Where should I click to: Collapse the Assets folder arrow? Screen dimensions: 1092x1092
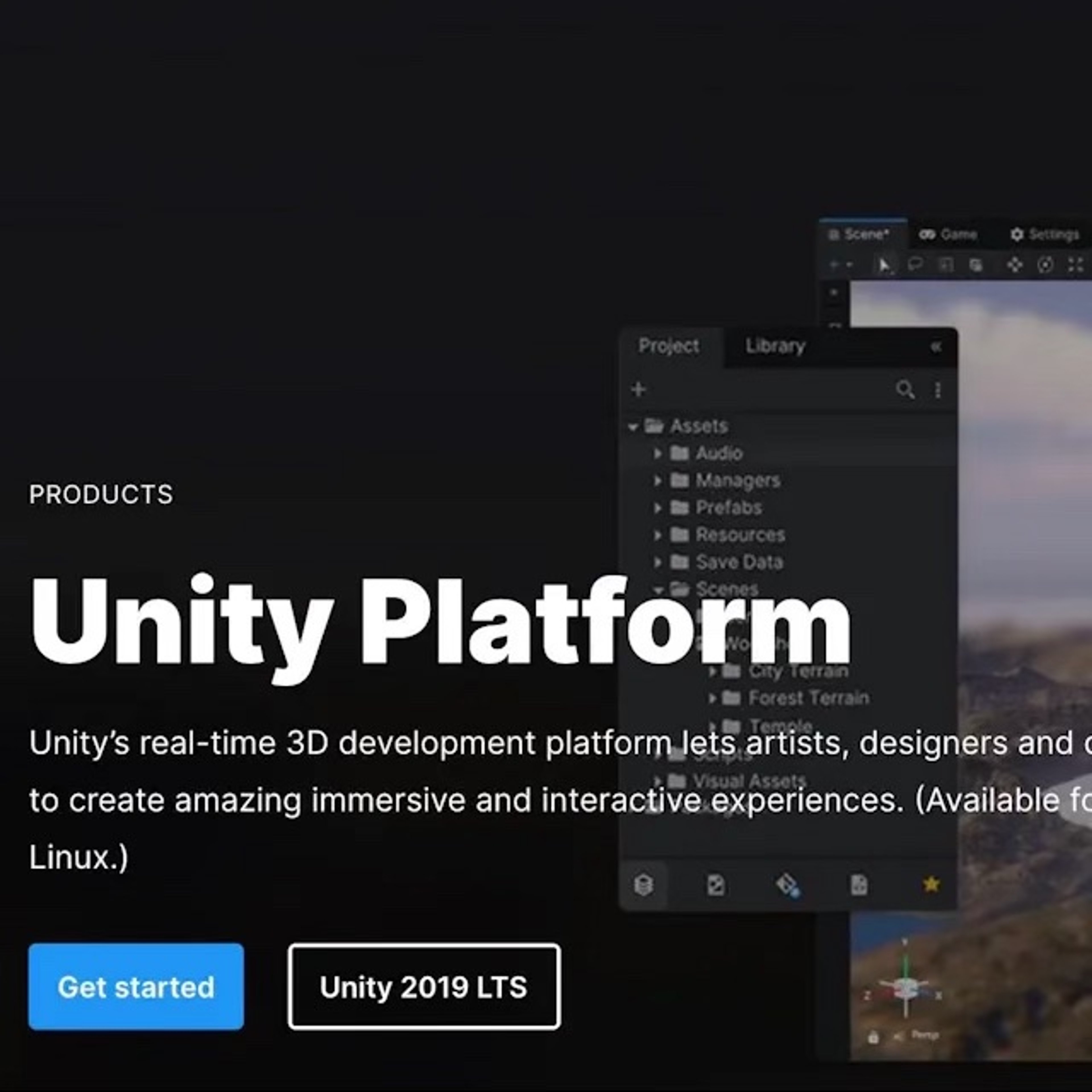tap(633, 427)
